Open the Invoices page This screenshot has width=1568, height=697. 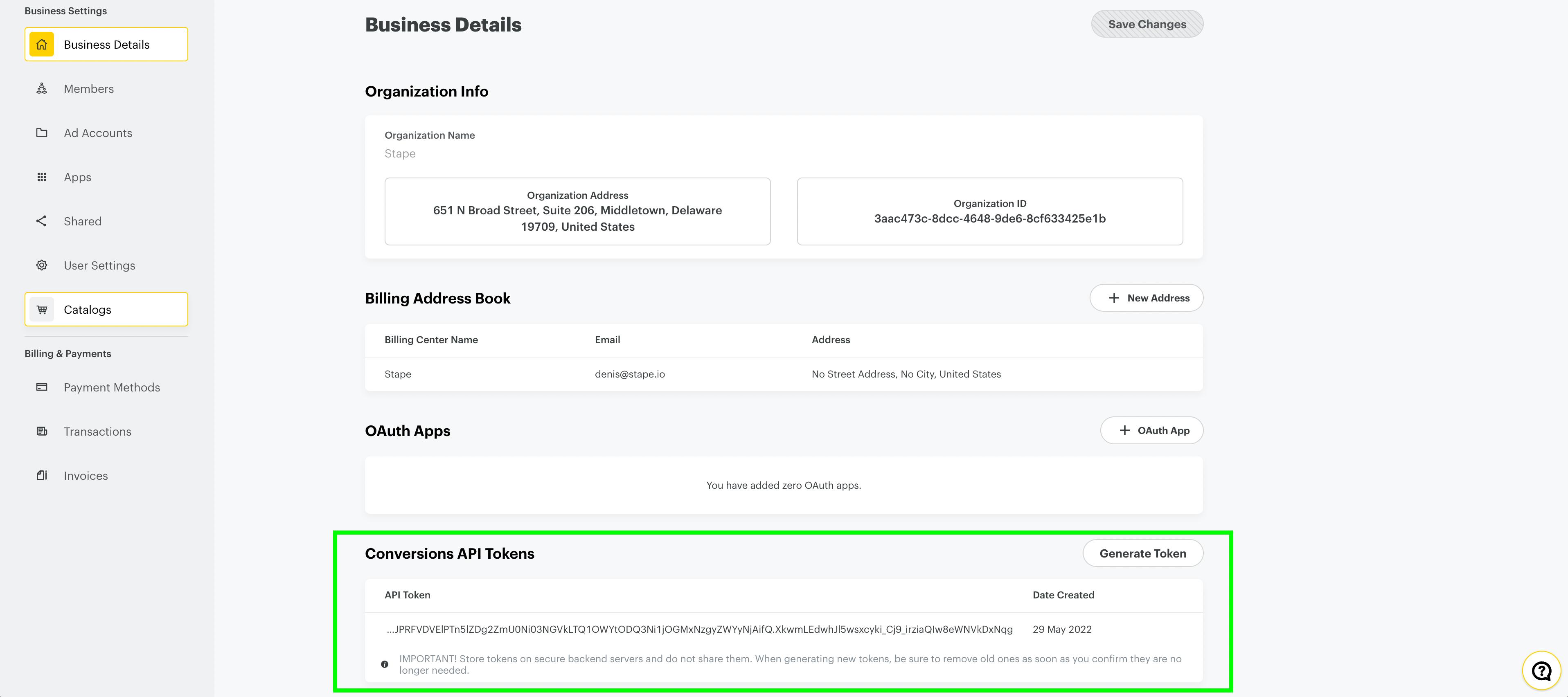(106, 475)
